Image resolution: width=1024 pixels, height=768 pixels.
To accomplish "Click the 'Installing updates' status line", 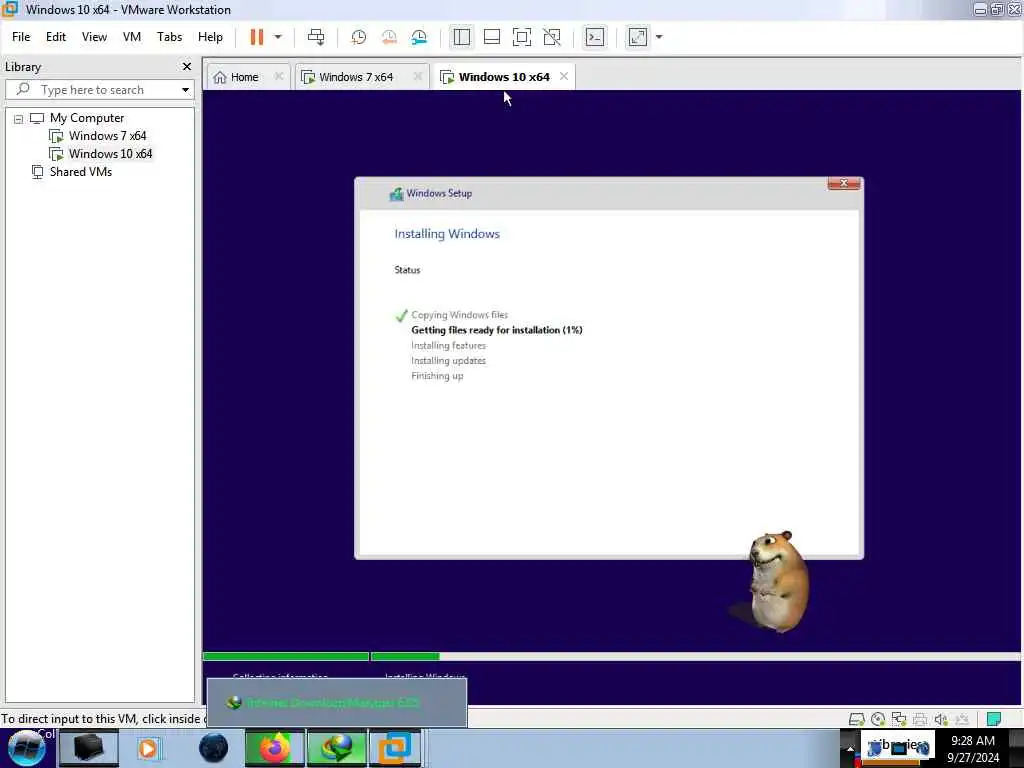I will click(449, 360).
